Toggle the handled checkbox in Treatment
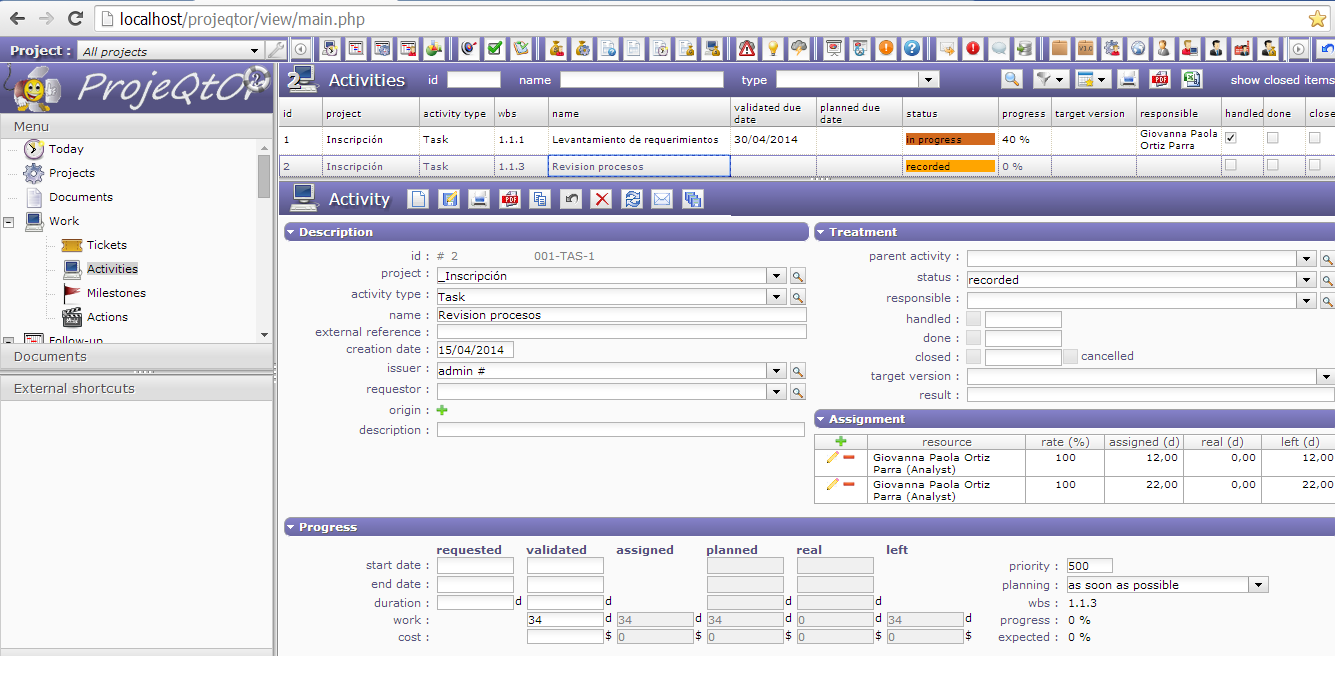Image resolution: width=1335 pixels, height=700 pixels. [974, 319]
